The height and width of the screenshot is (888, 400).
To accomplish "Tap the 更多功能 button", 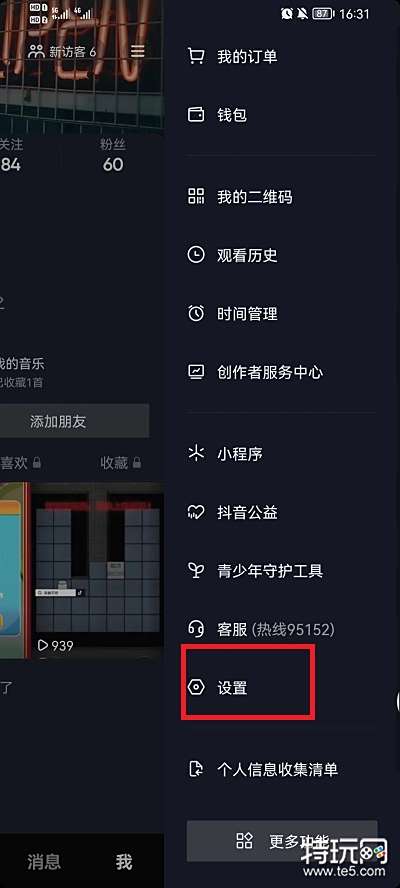I will coord(282,841).
